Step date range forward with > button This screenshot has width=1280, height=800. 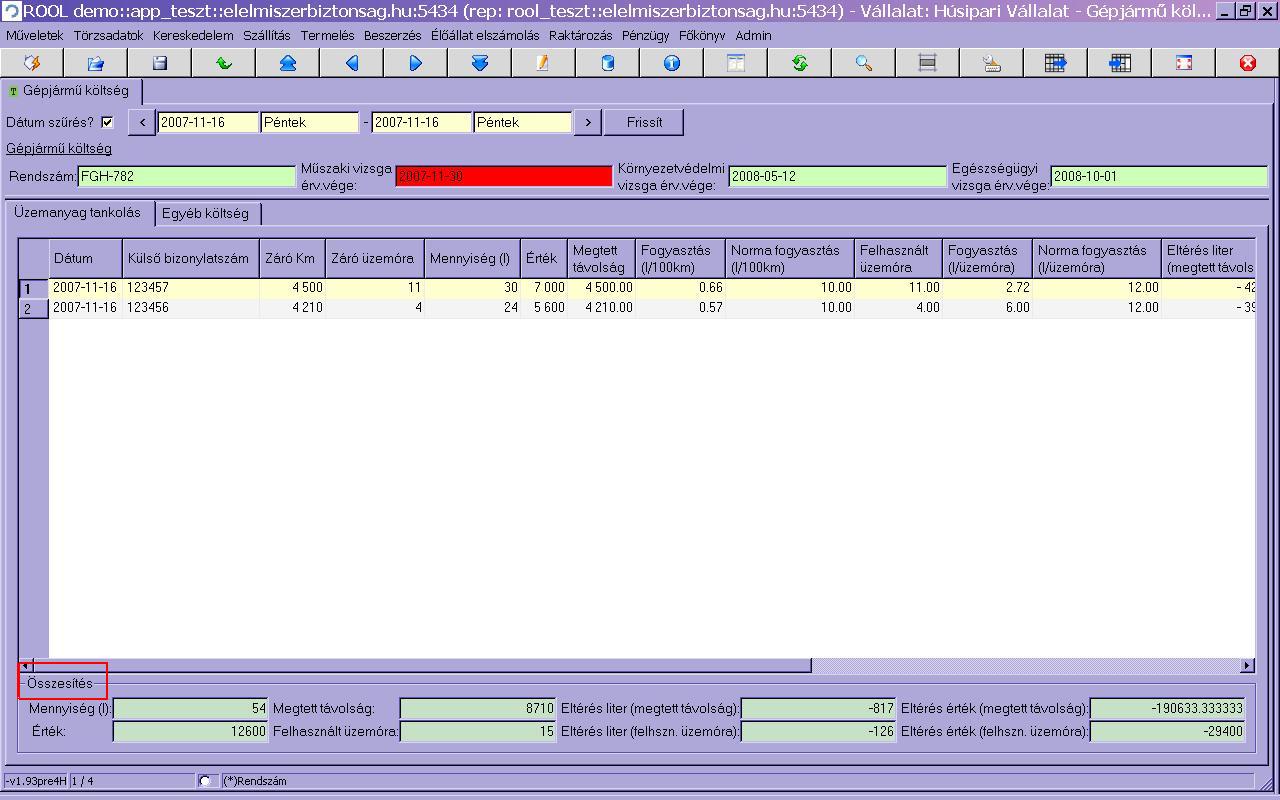point(588,123)
